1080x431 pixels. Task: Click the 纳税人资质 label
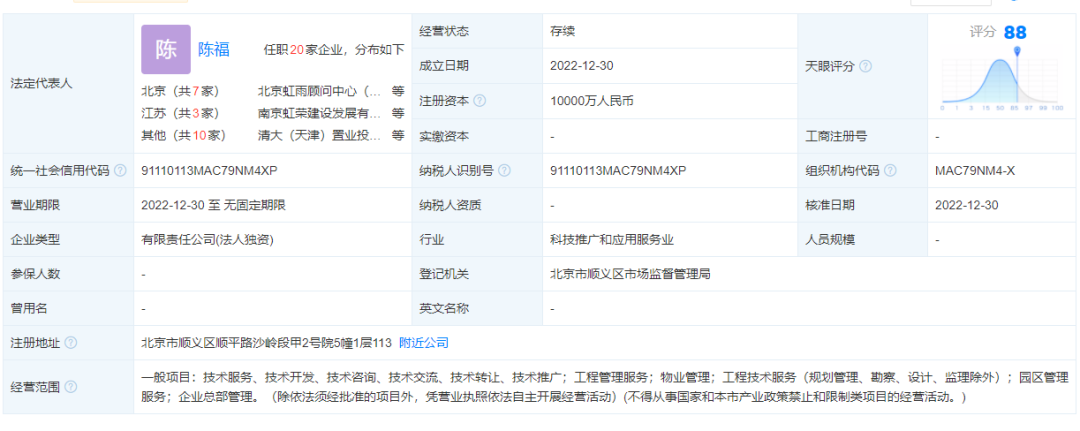[x=450, y=205]
